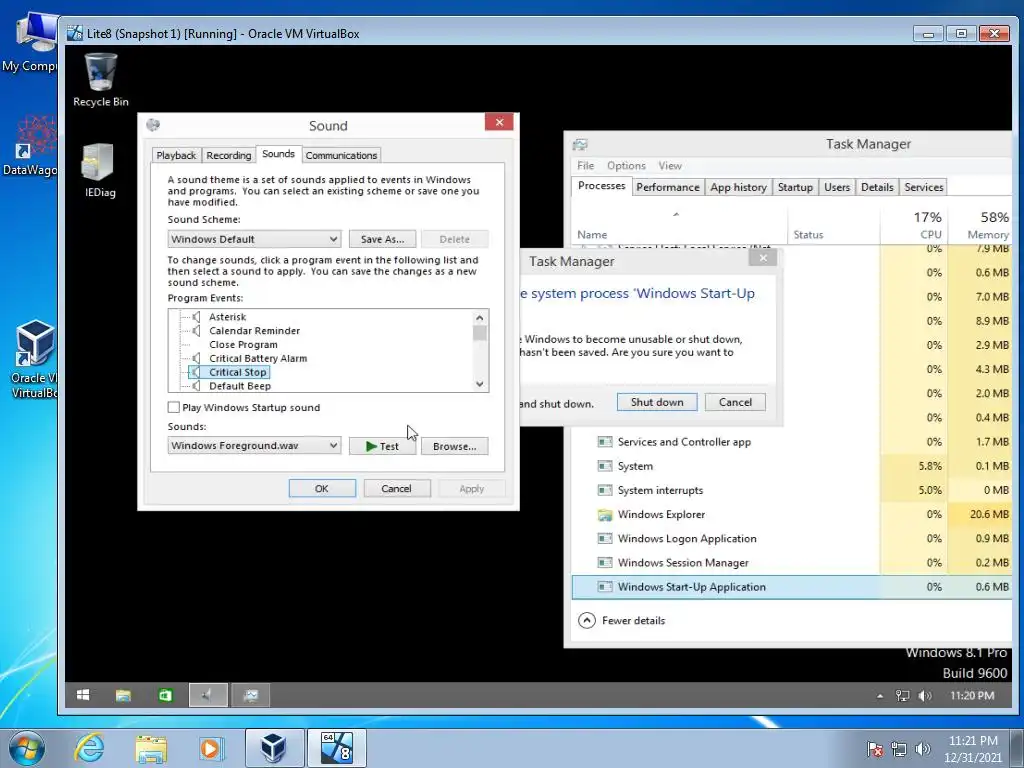Collapse Task Manager with Fewer details

(622, 620)
